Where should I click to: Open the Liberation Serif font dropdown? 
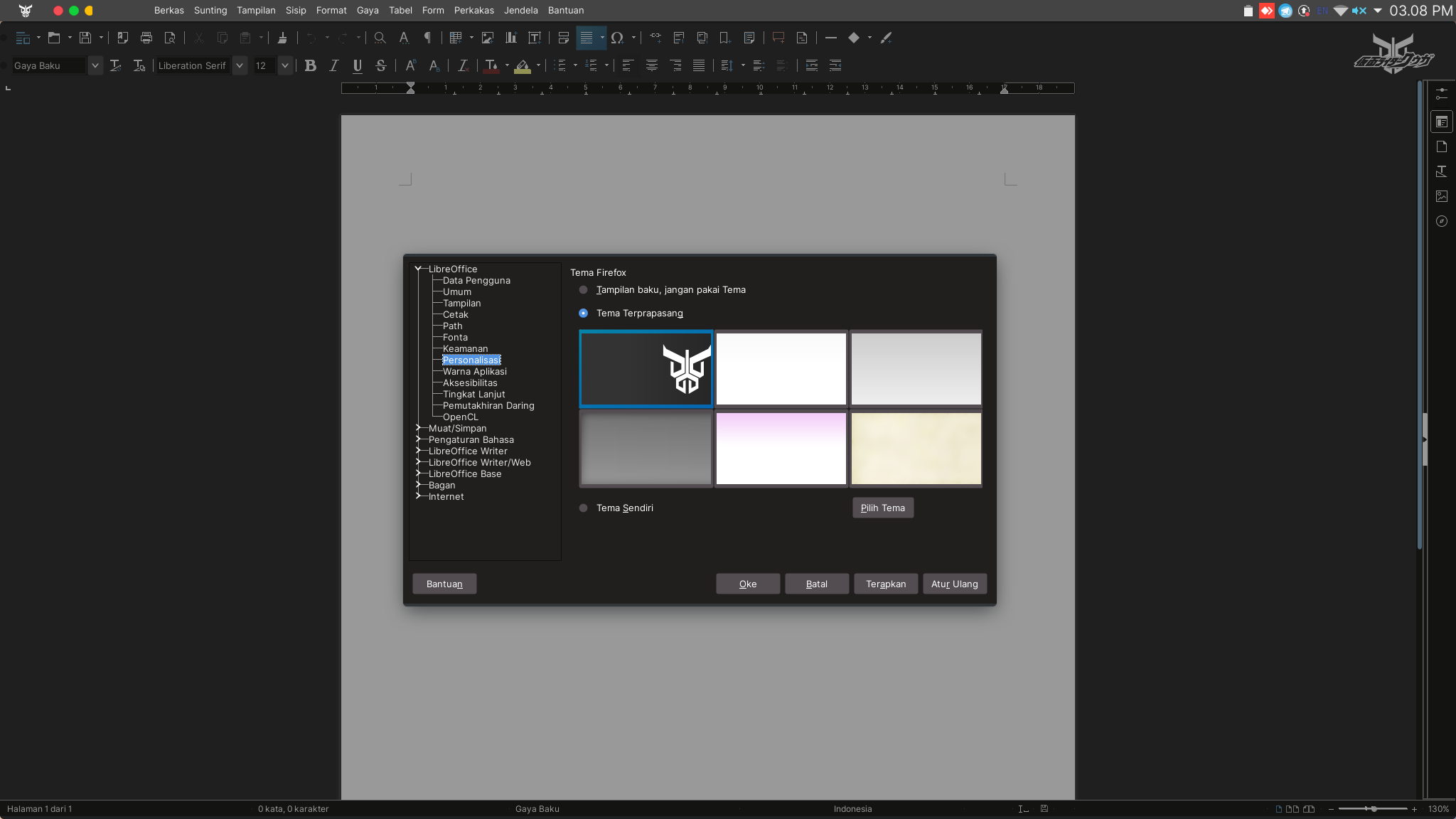[x=240, y=65]
